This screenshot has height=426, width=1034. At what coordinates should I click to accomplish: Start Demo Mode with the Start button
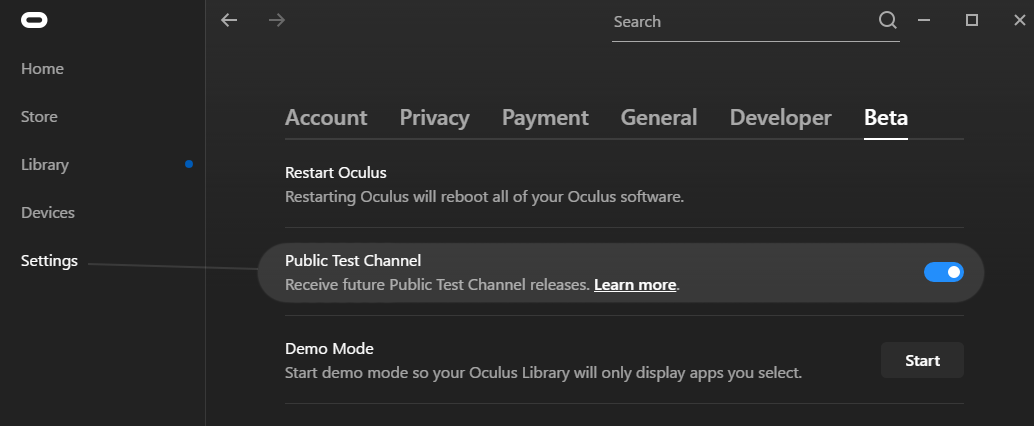(923, 360)
